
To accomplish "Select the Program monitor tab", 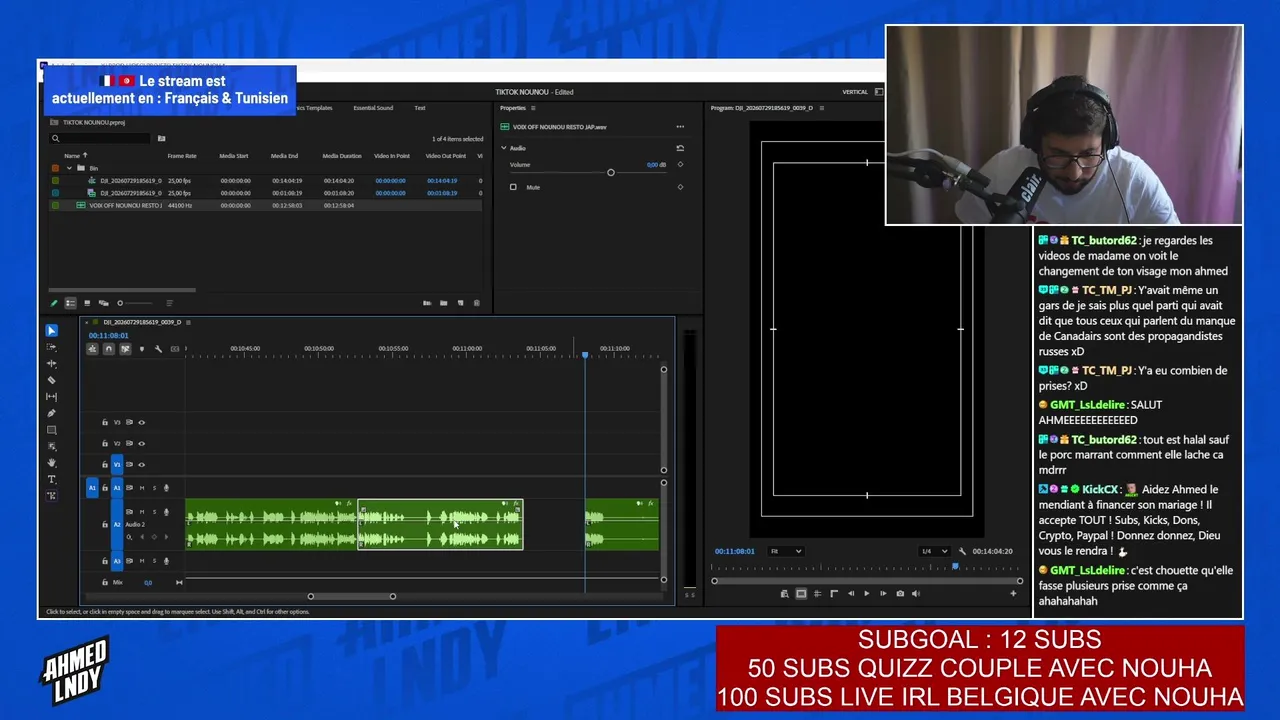I will (762, 108).
